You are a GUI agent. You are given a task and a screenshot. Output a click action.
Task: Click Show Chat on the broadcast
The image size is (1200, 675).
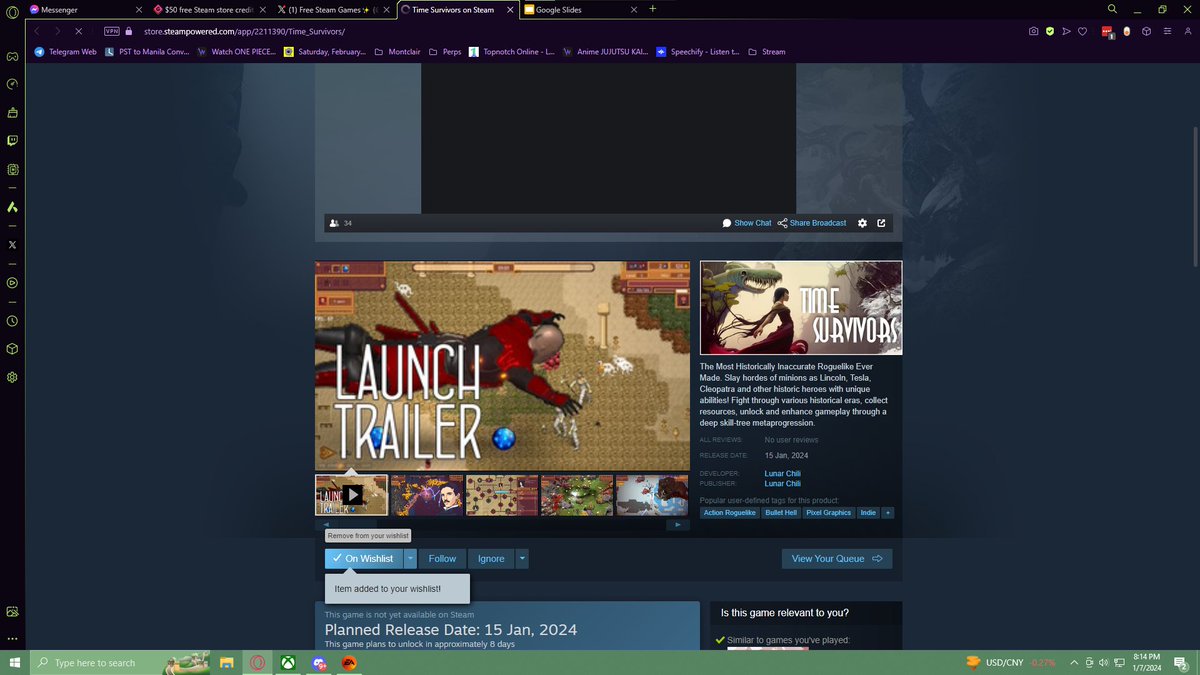pos(747,223)
